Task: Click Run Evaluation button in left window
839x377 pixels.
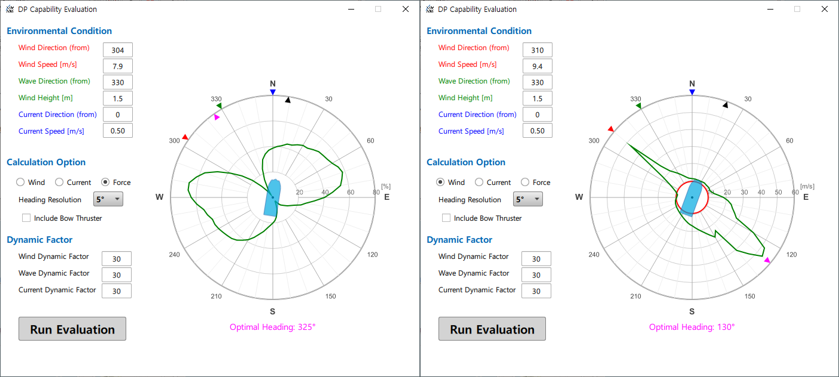Action: (x=72, y=329)
